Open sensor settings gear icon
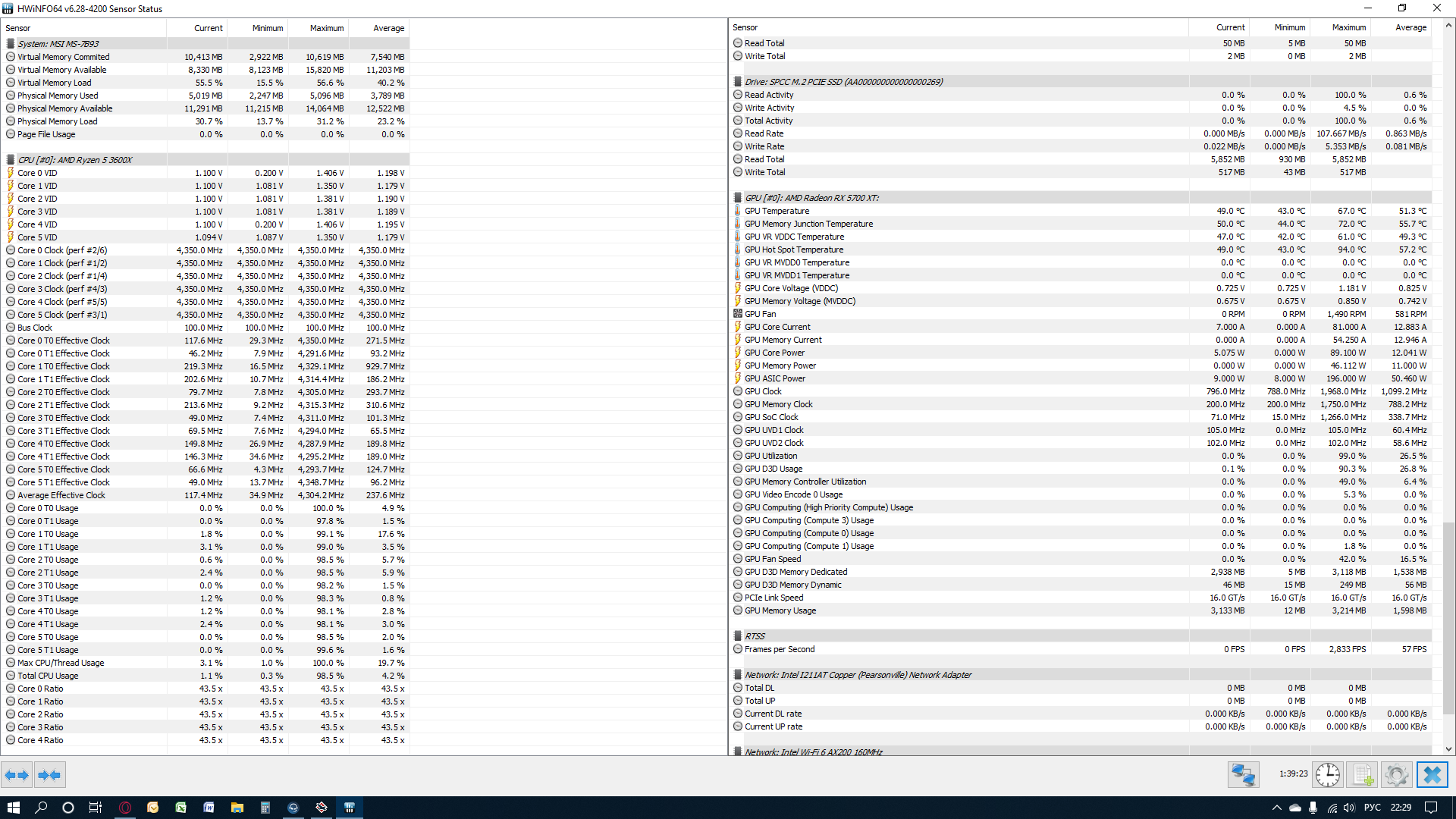Viewport: 1456px width, 819px height. click(x=1396, y=775)
